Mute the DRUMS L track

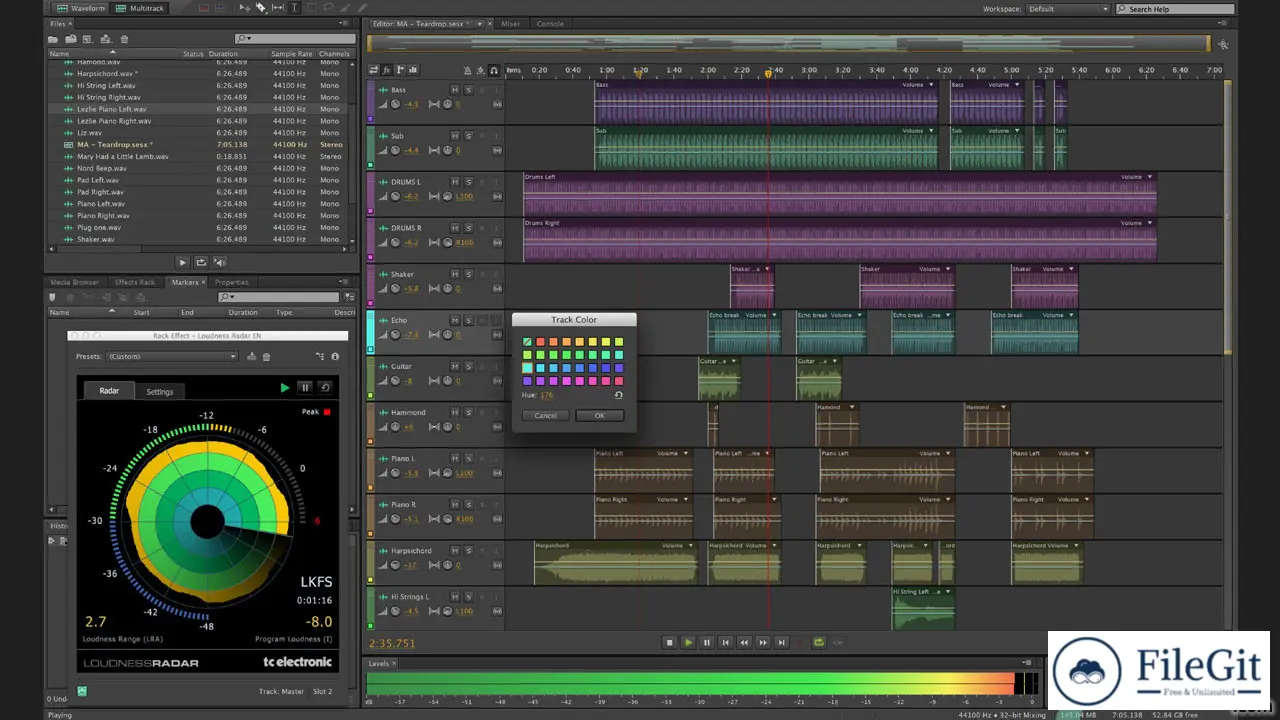tap(455, 182)
